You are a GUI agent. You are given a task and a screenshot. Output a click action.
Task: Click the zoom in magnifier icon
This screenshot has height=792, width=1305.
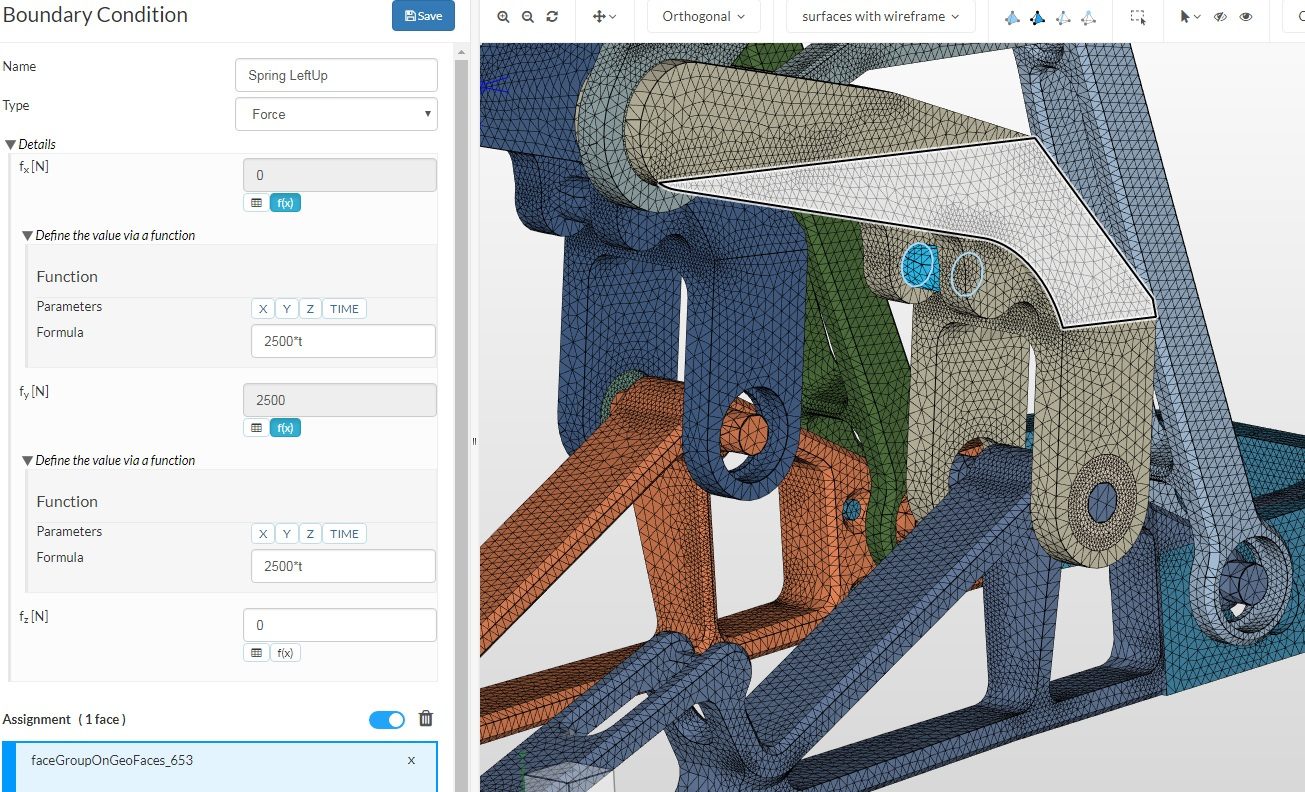click(503, 17)
